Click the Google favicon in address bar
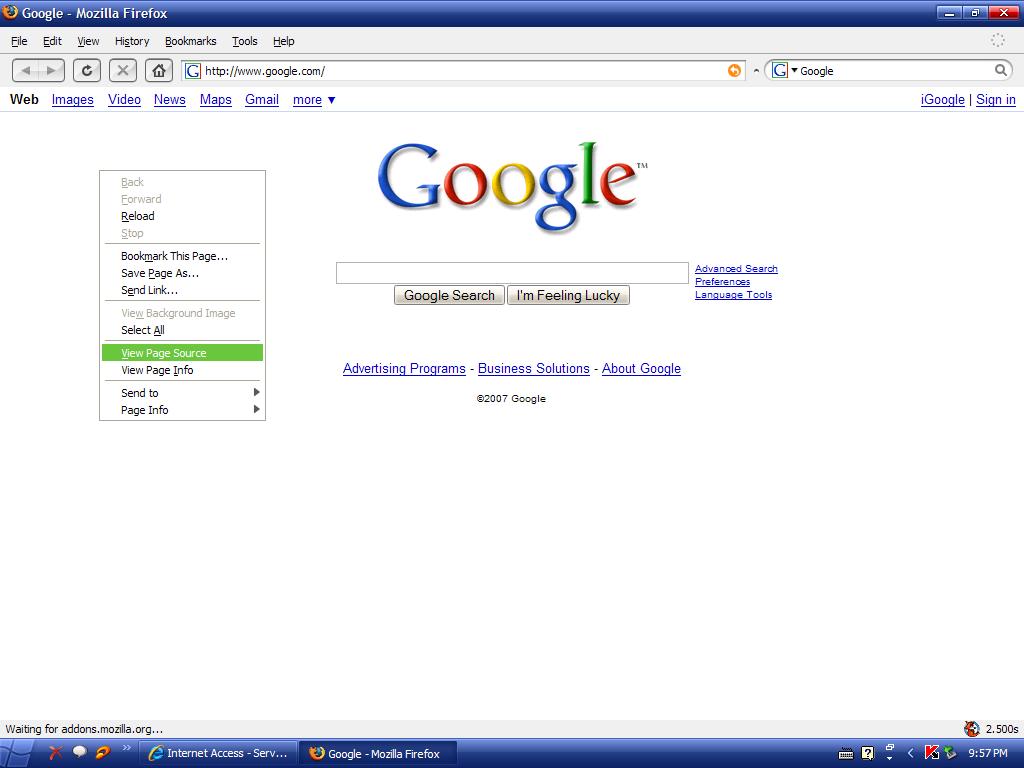 (193, 71)
